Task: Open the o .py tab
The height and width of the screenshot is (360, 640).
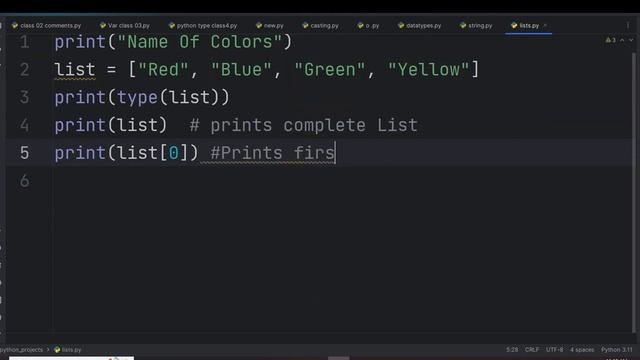Action: pyautogui.click(x=368, y=25)
